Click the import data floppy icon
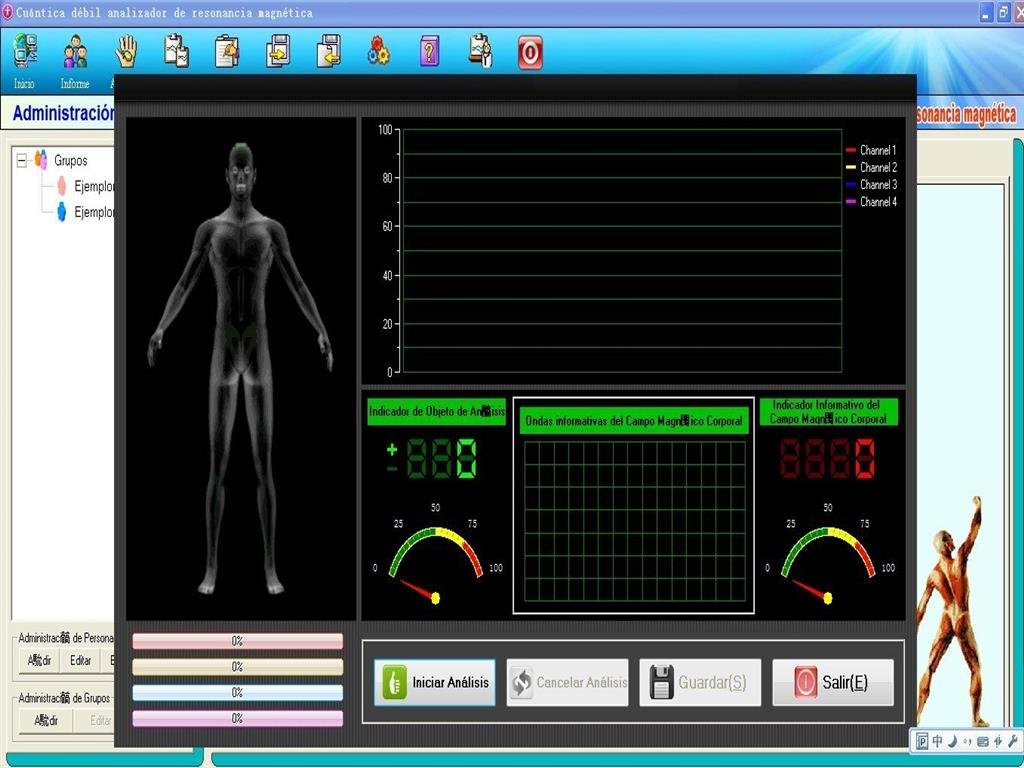 coord(328,51)
